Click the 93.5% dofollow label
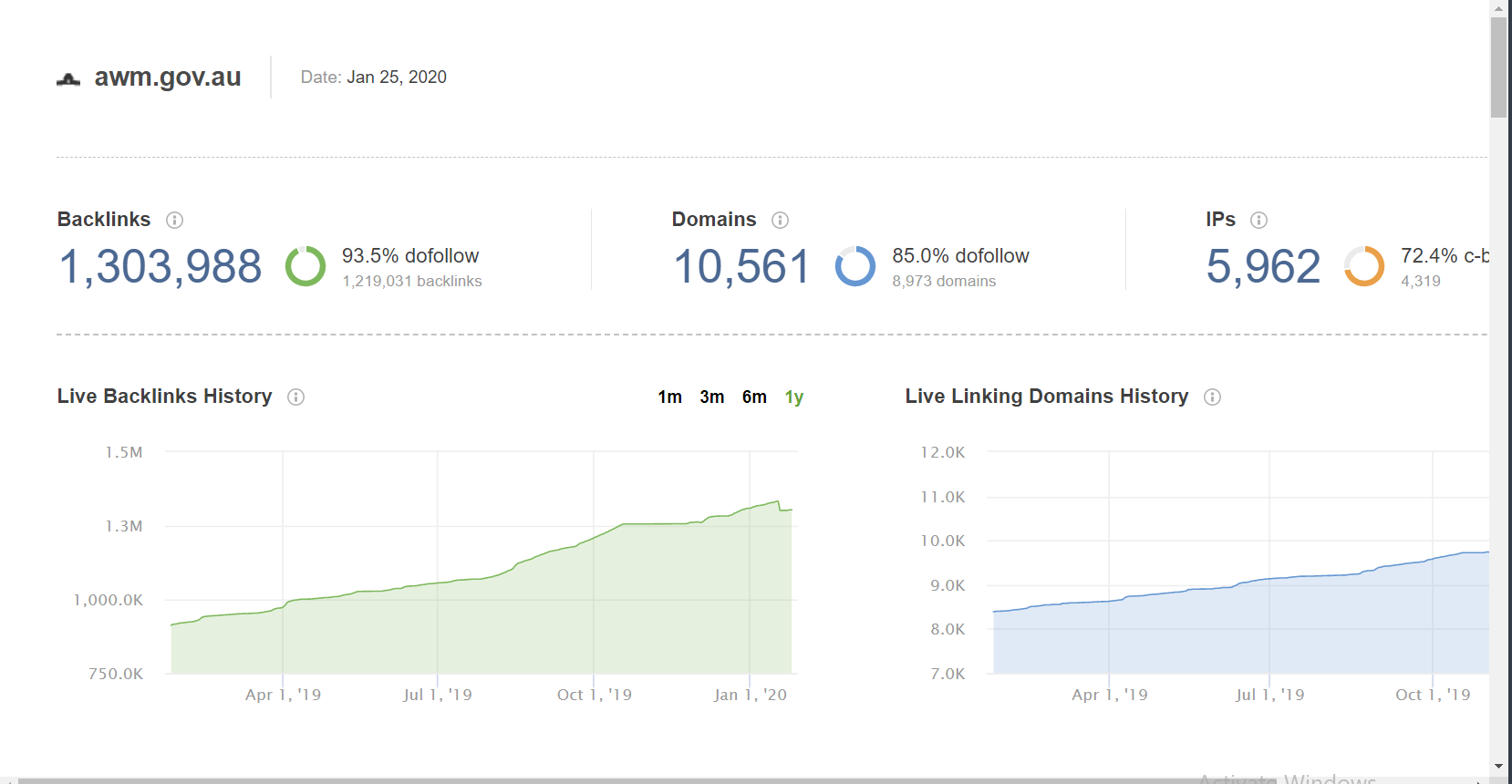Viewport: 1512px width, 784px height. coord(410,255)
